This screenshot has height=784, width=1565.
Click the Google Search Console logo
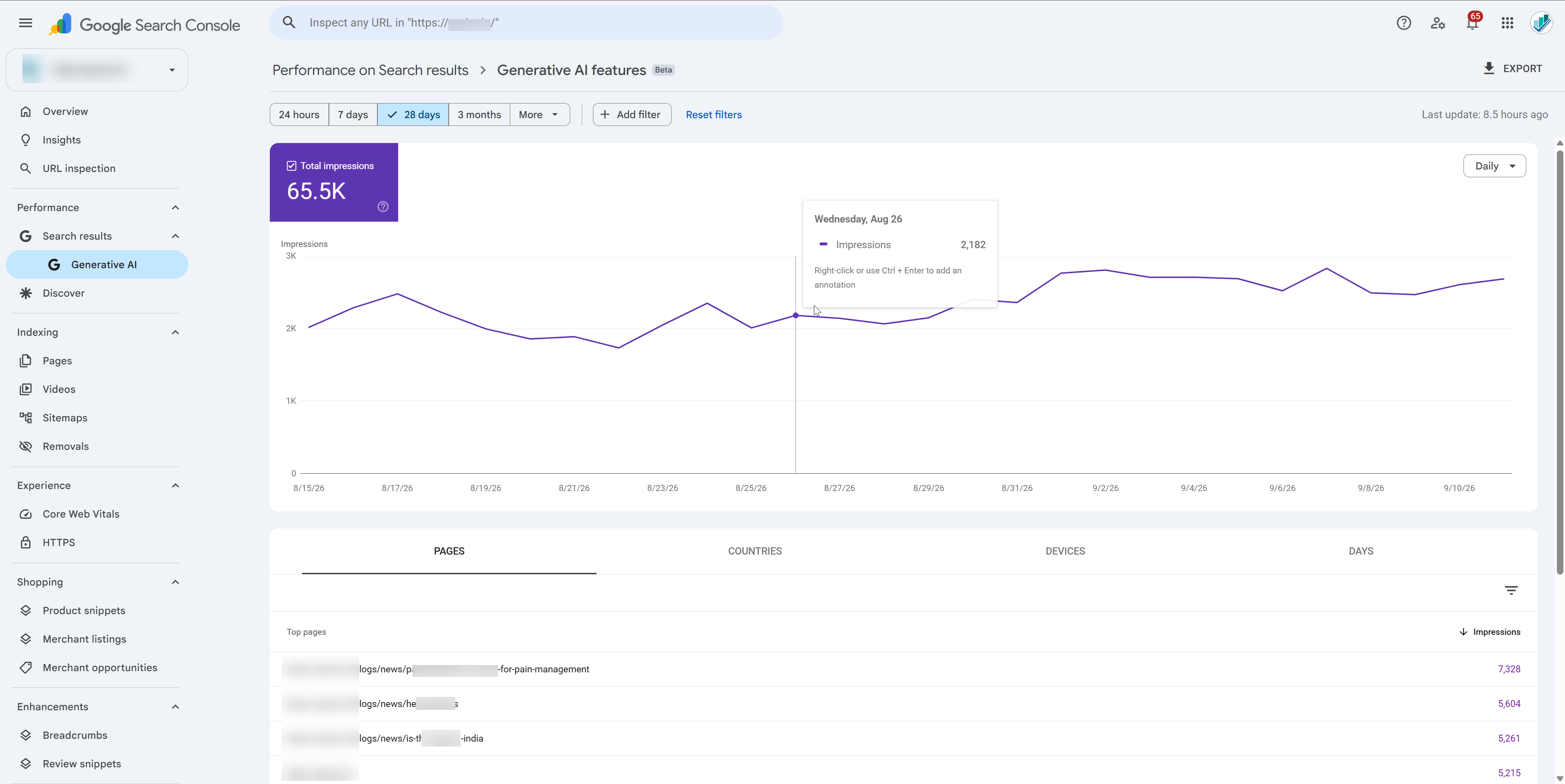[145, 25]
